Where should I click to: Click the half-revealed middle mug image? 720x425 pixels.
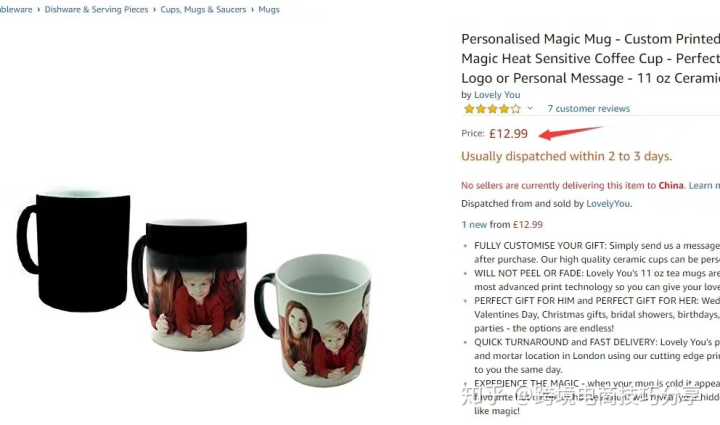click(x=189, y=285)
